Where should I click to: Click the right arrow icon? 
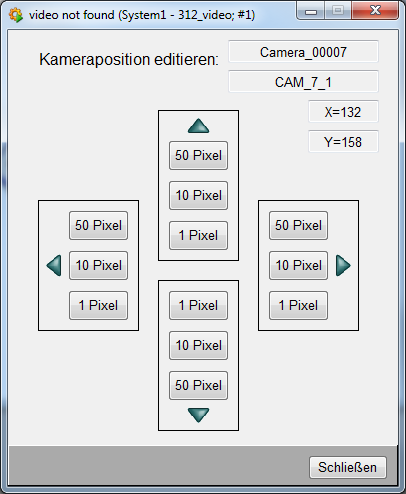[x=343, y=266]
